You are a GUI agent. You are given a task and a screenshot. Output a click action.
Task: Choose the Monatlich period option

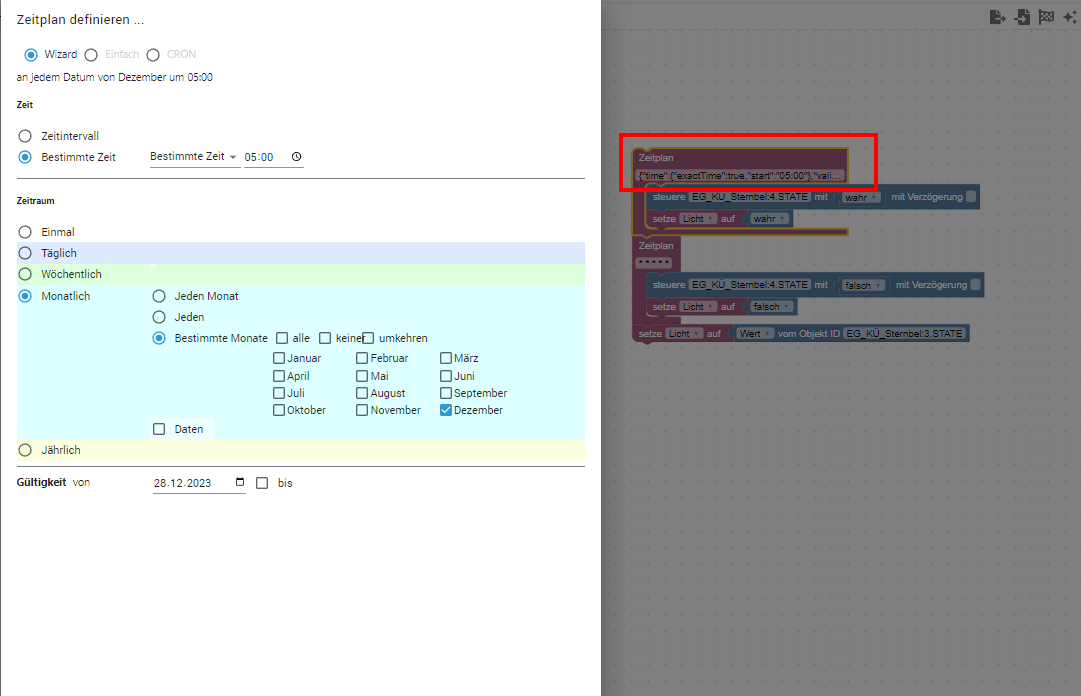tap(26, 296)
